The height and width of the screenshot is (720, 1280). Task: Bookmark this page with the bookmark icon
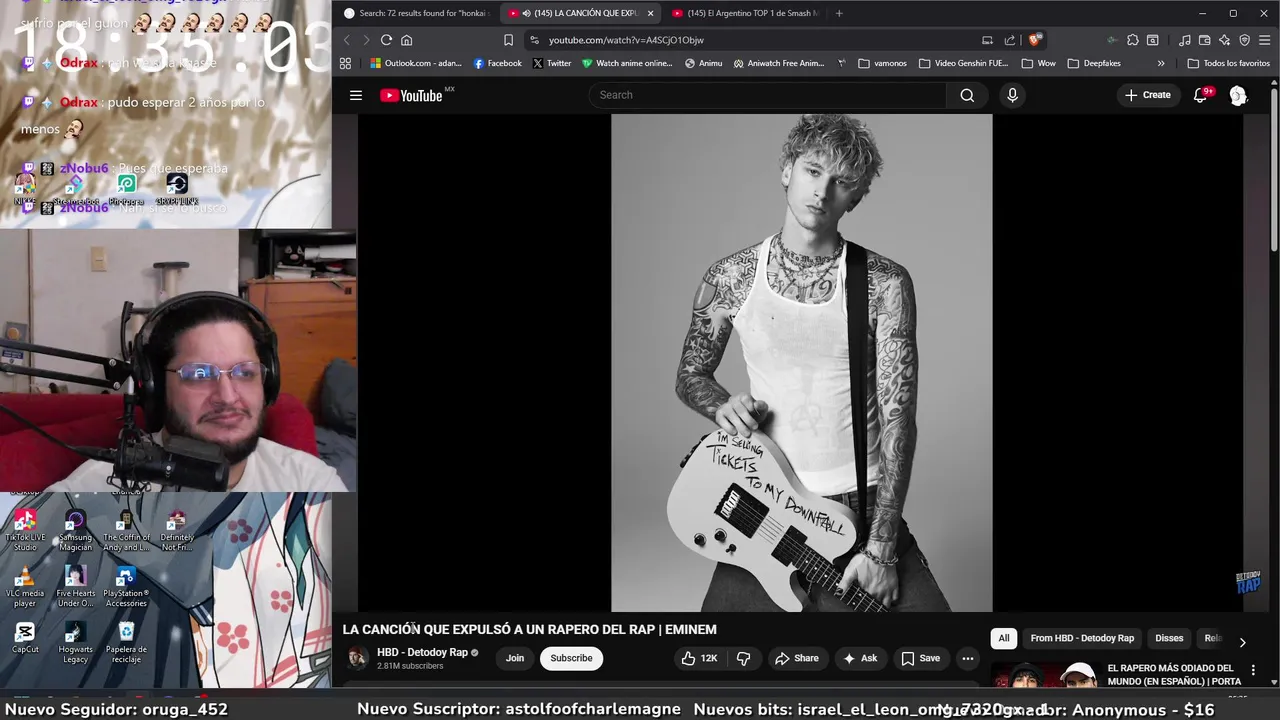[508, 40]
